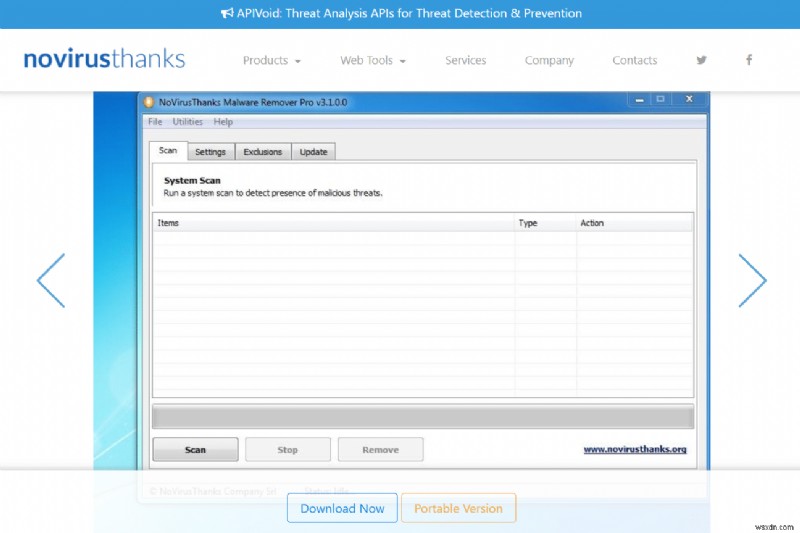Expand the Web Tools dropdown

click(x=373, y=60)
